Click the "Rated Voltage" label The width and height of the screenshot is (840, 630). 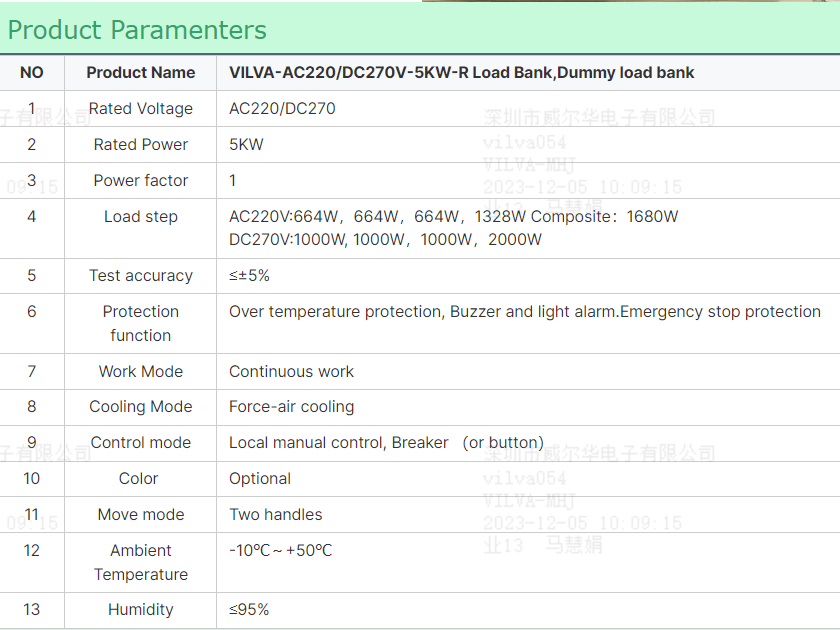click(x=141, y=108)
